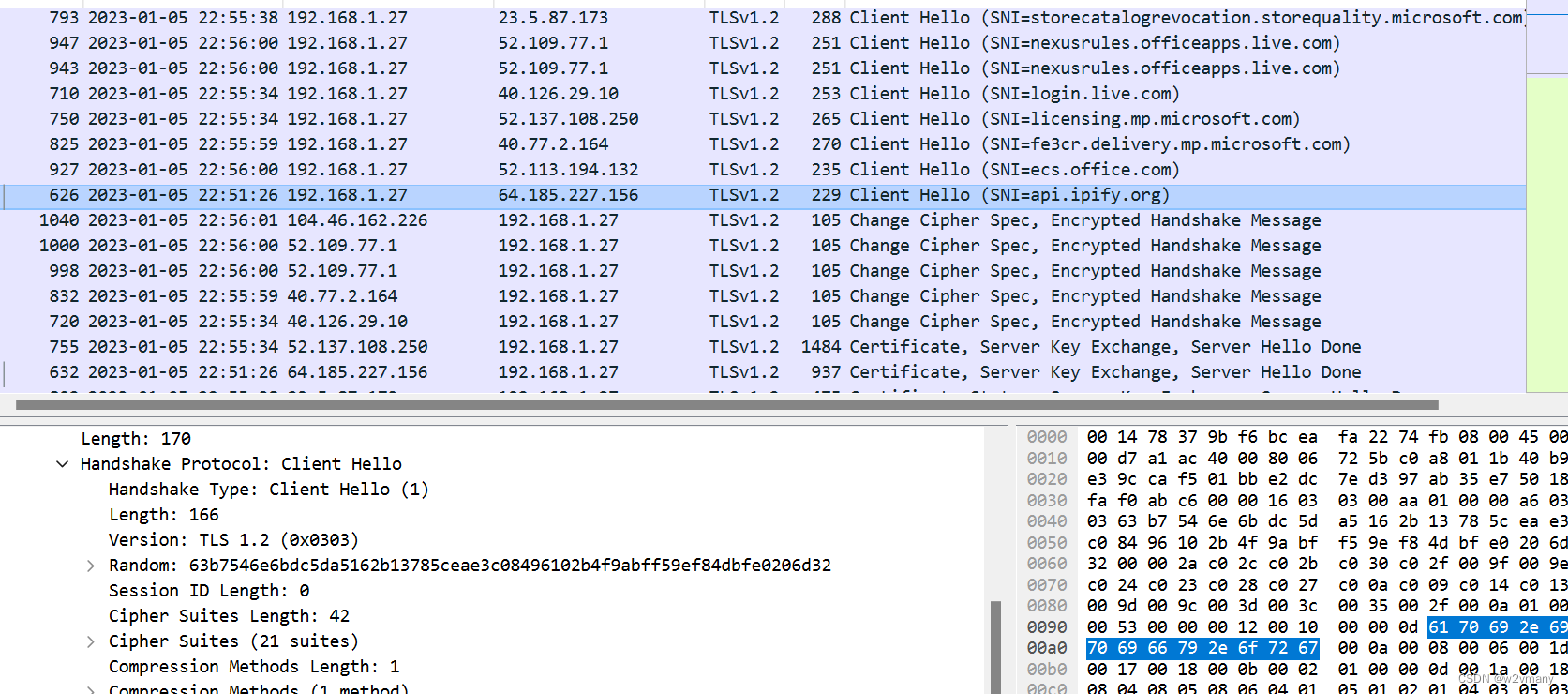Select Cipher Suites Length: 42 line
The height and width of the screenshot is (694, 1568).
229,616
